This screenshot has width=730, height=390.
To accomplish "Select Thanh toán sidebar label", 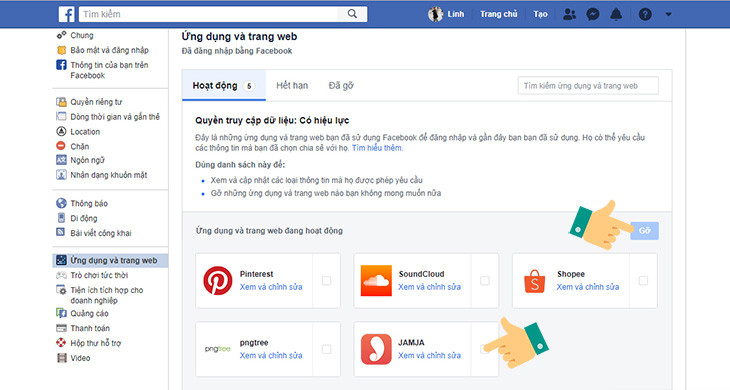I will 90,328.
